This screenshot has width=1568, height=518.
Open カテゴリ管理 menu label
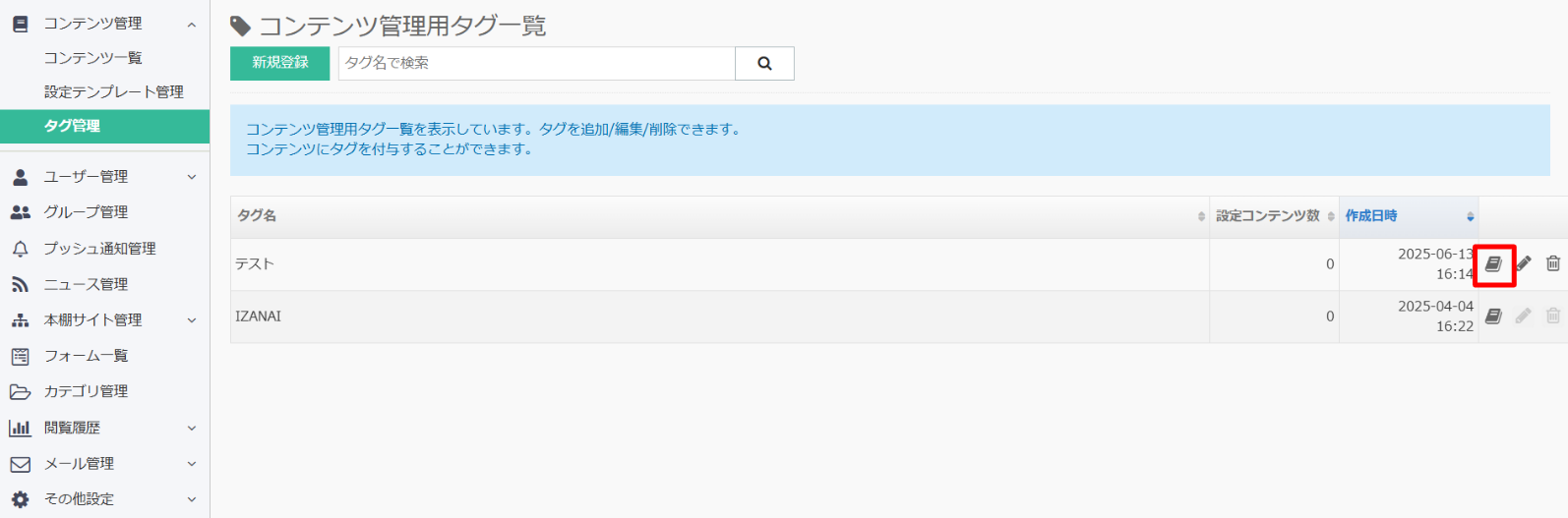tap(87, 391)
